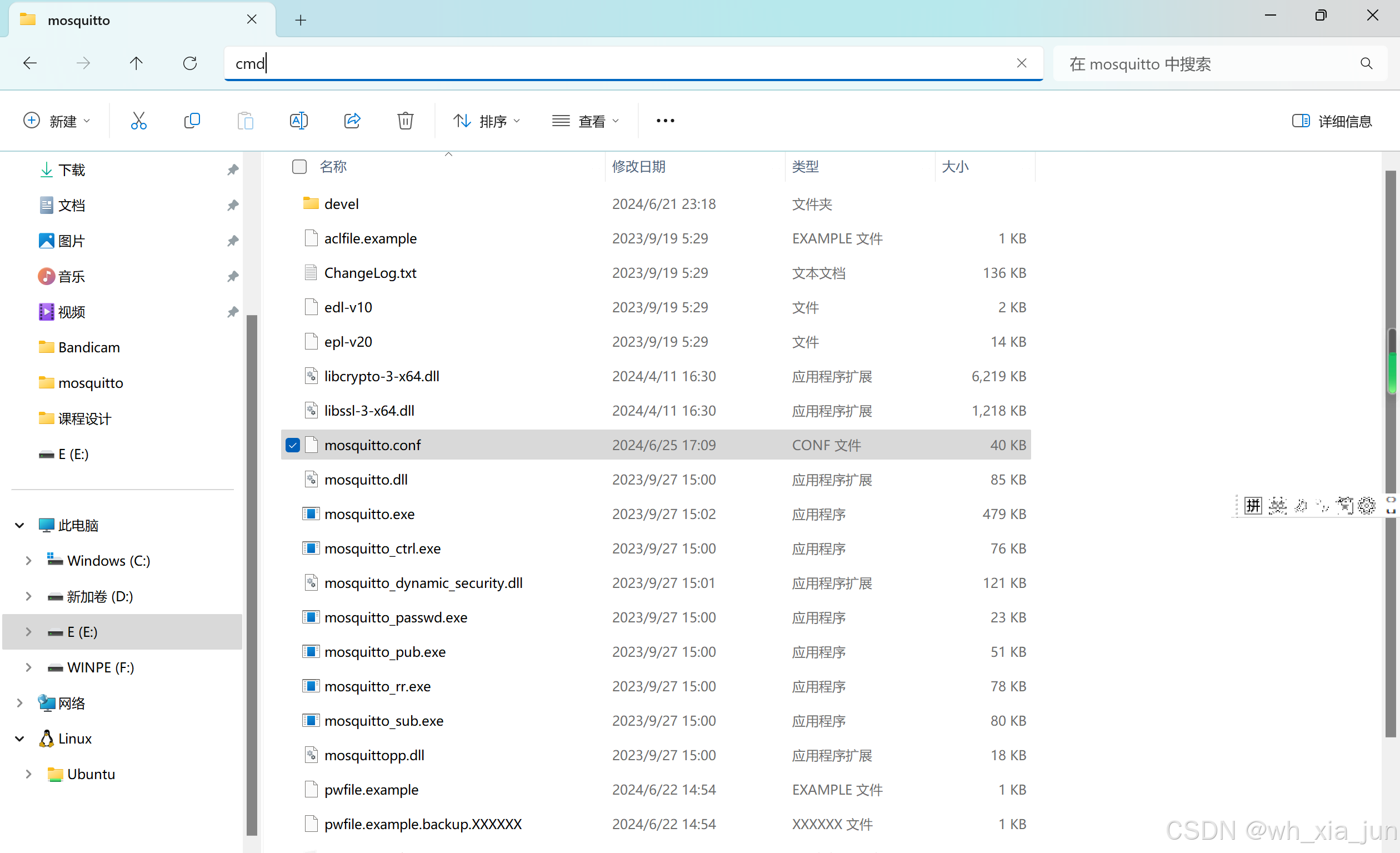Refresh the current folder view
1400x853 pixels.
point(190,63)
